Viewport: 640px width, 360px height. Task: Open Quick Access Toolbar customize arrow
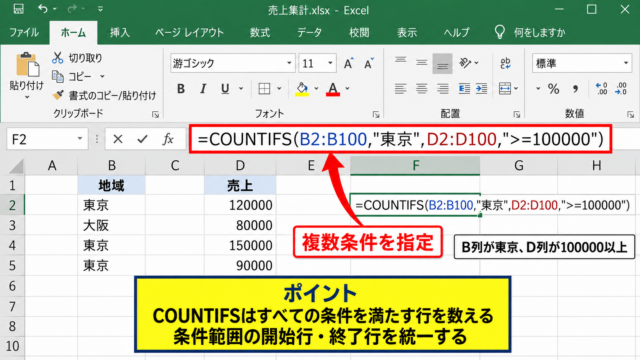[x=100, y=9]
